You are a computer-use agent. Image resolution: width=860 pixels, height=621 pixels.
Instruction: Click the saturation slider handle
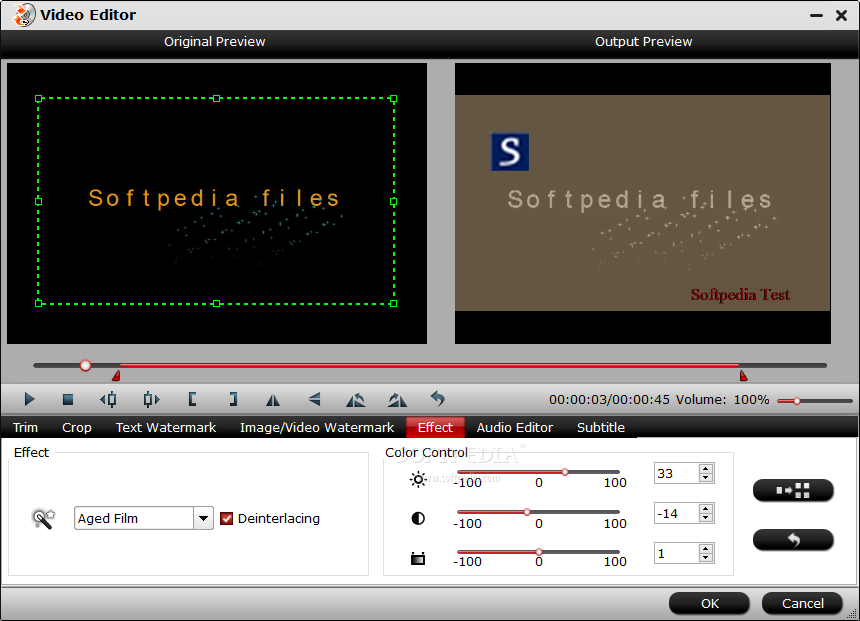click(x=539, y=552)
